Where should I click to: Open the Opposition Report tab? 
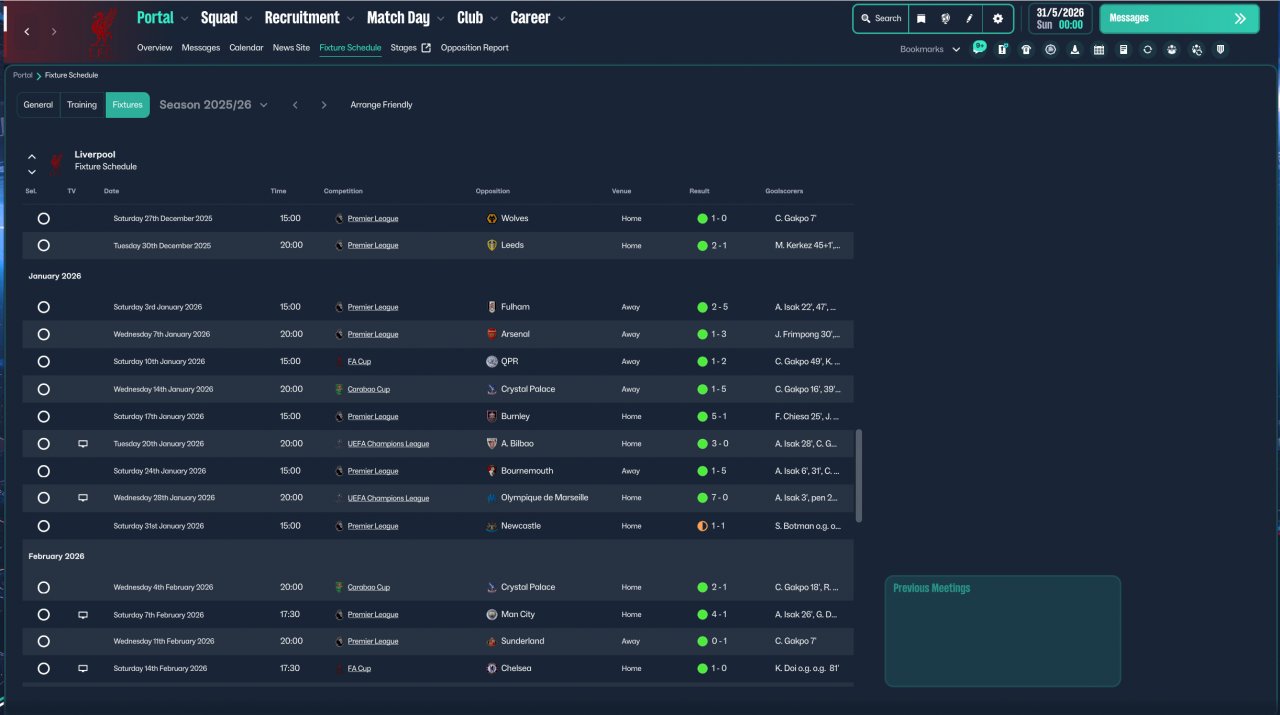pos(474,48)
